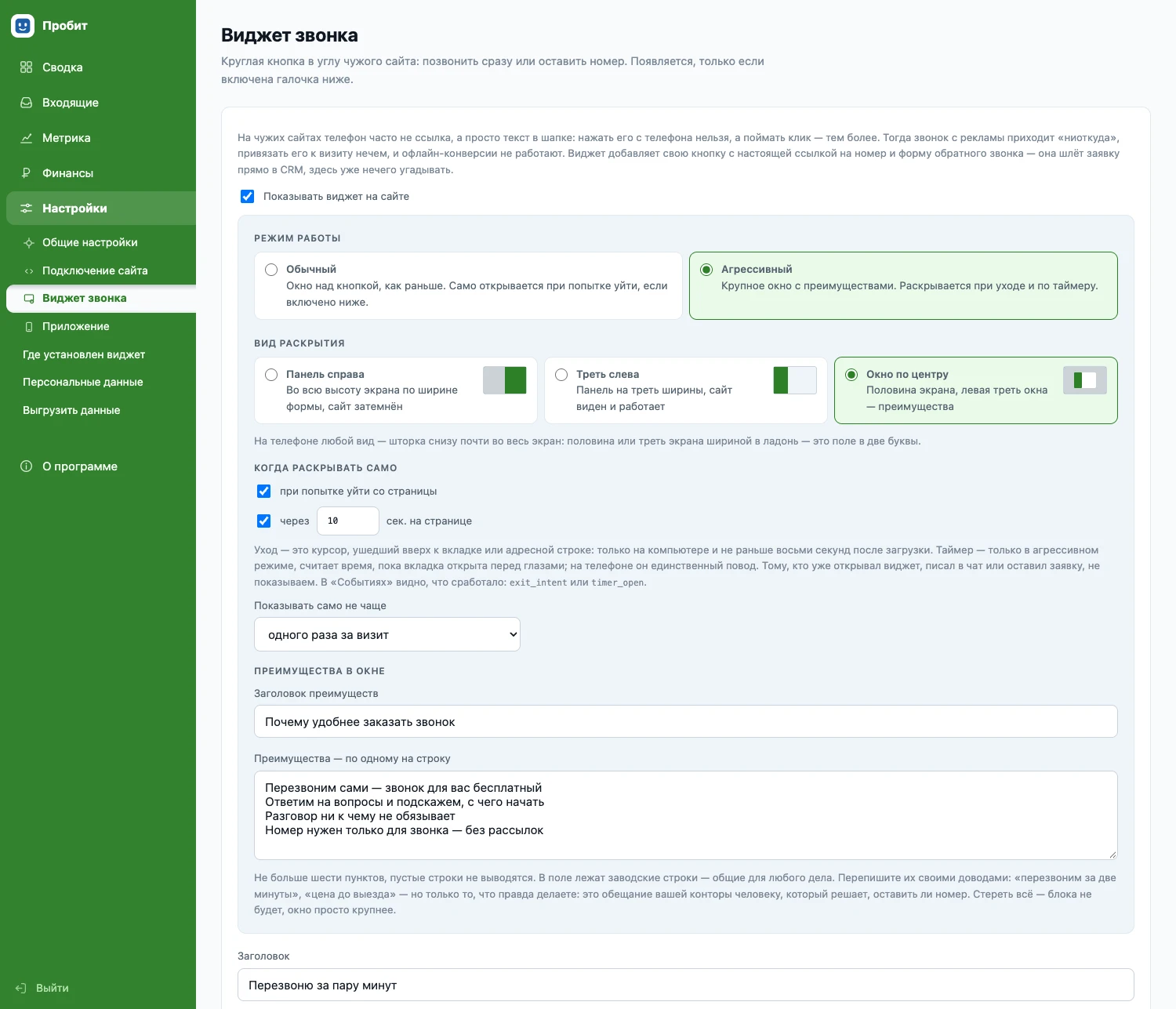The image size is (1176, 1009).
Task: Click the Пробит logo icon
Action: tap(23, 26)
